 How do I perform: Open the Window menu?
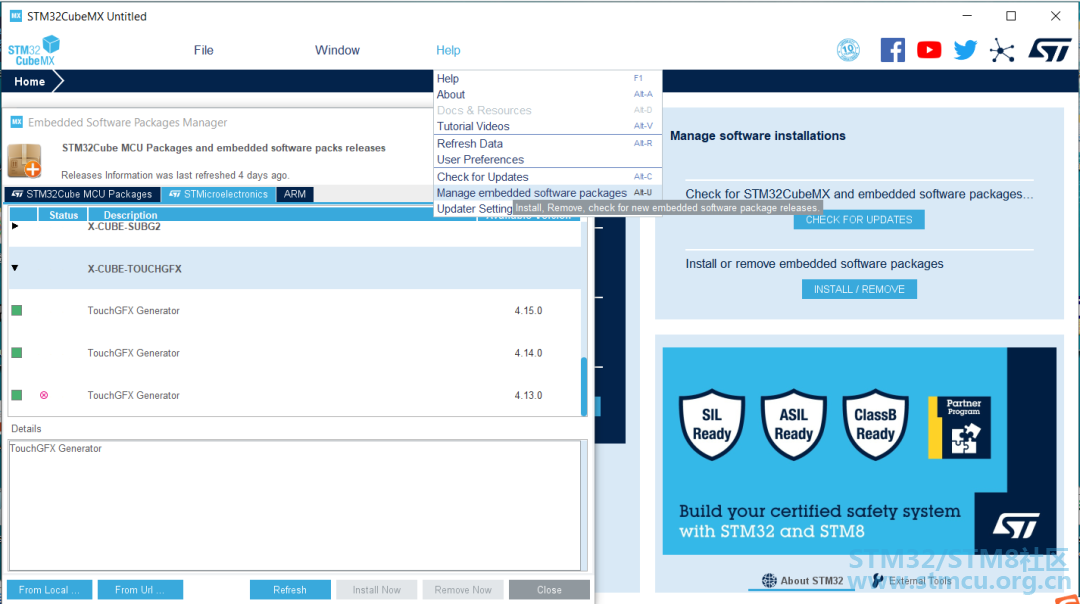pyautogui.click(x=338, y=50)
